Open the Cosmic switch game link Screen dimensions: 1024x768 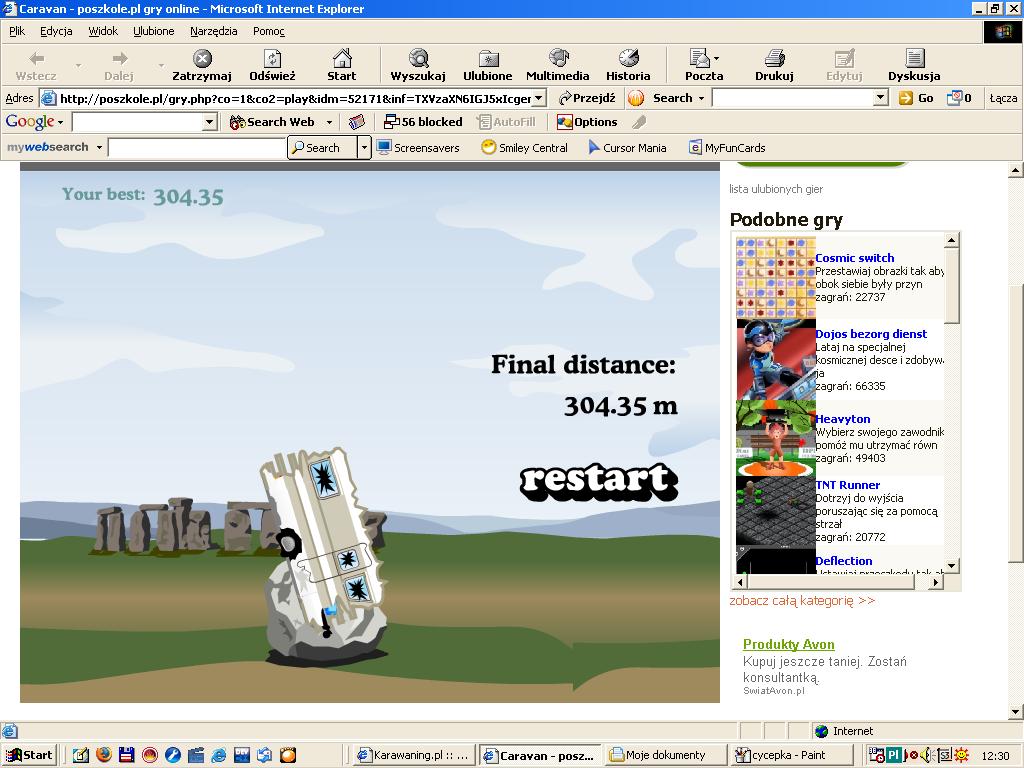(x=854, y=258)
